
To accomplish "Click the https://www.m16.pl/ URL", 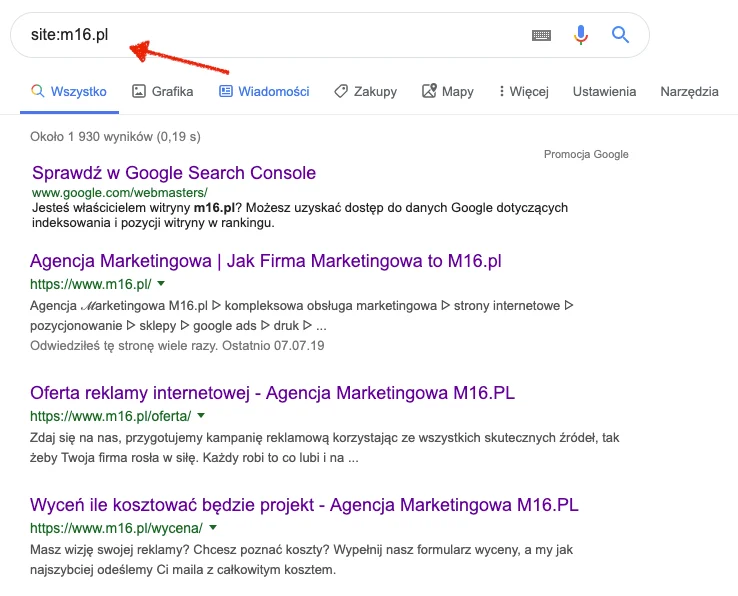I will [90, 284].
